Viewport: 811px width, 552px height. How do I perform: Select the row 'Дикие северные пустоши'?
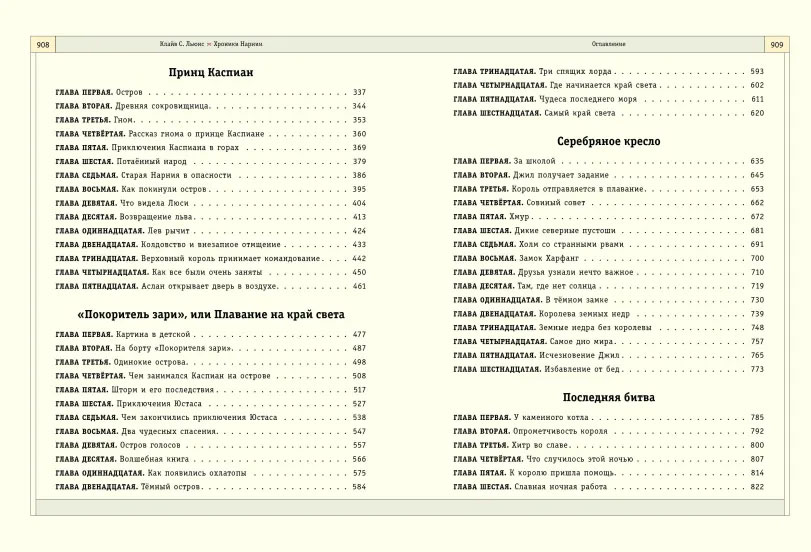pos(609,231)
